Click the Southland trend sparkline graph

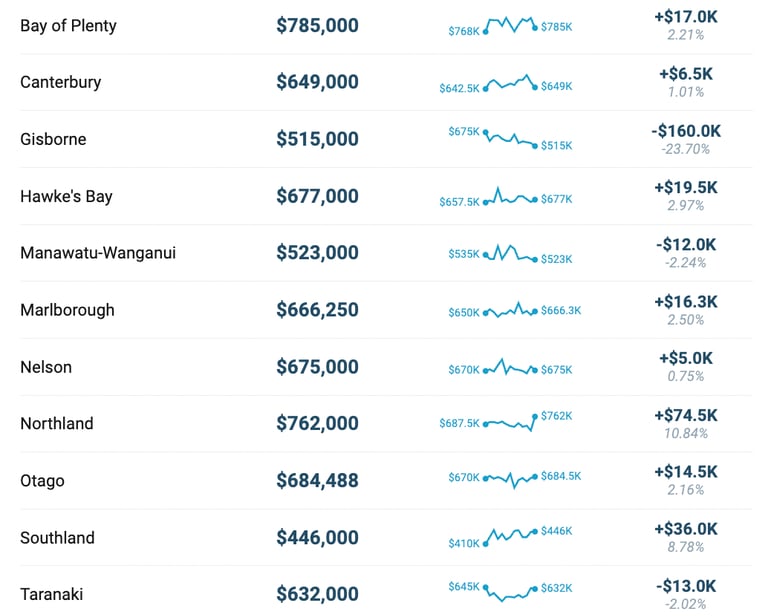click(x=510, y=537)
